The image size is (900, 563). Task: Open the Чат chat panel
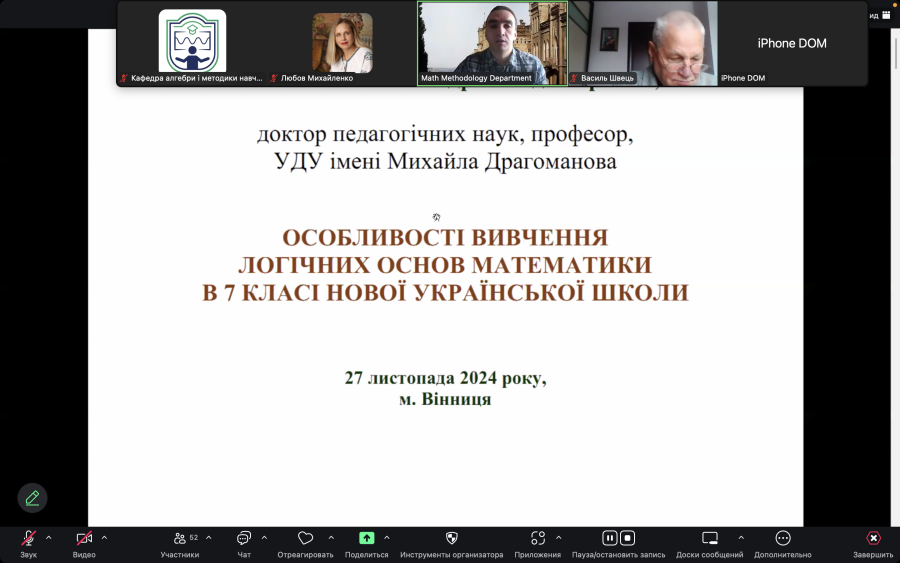(x=244, y=544)
